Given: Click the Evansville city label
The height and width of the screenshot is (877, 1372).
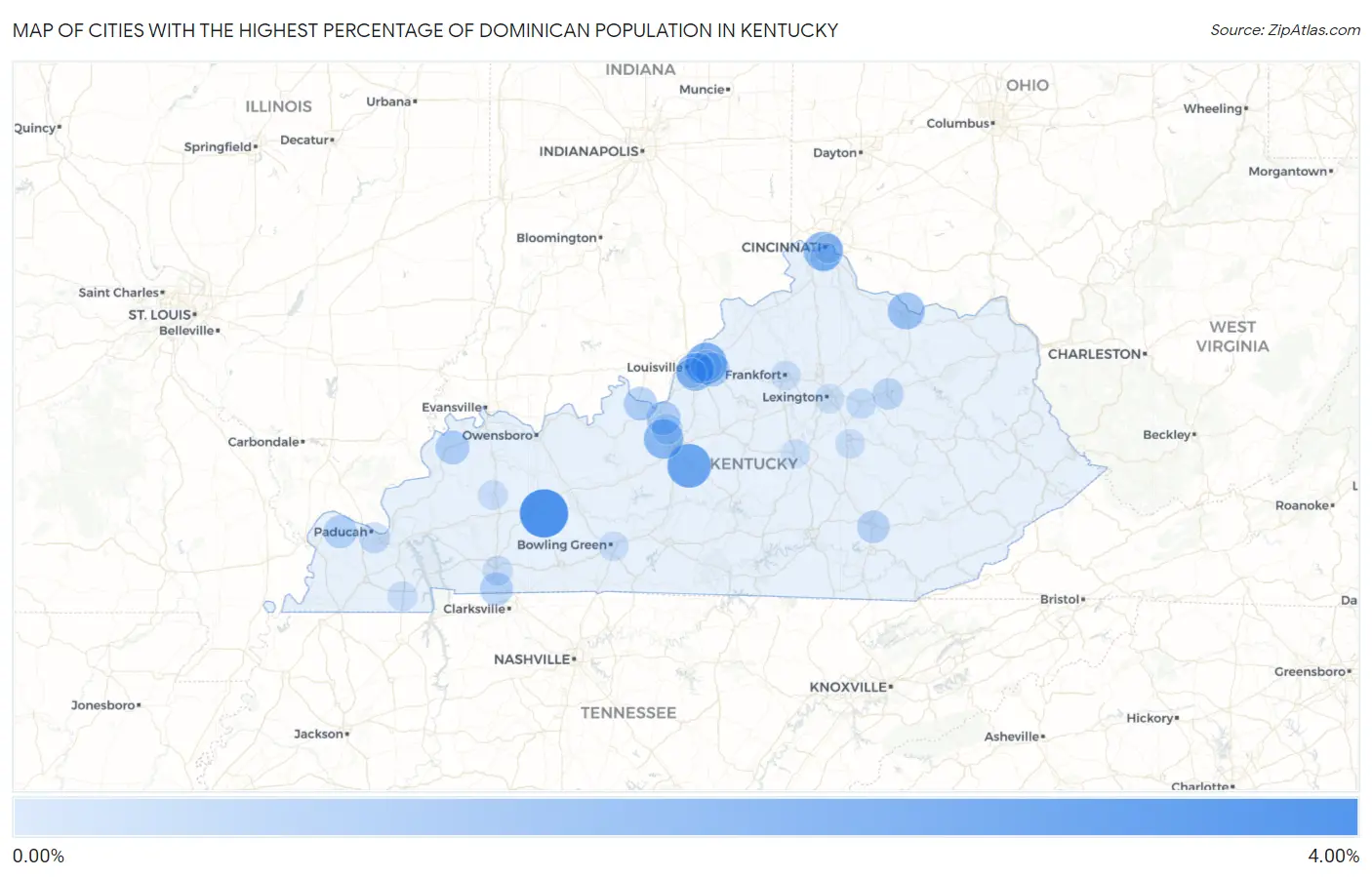Looking at the screenshot, I should 454,407.
